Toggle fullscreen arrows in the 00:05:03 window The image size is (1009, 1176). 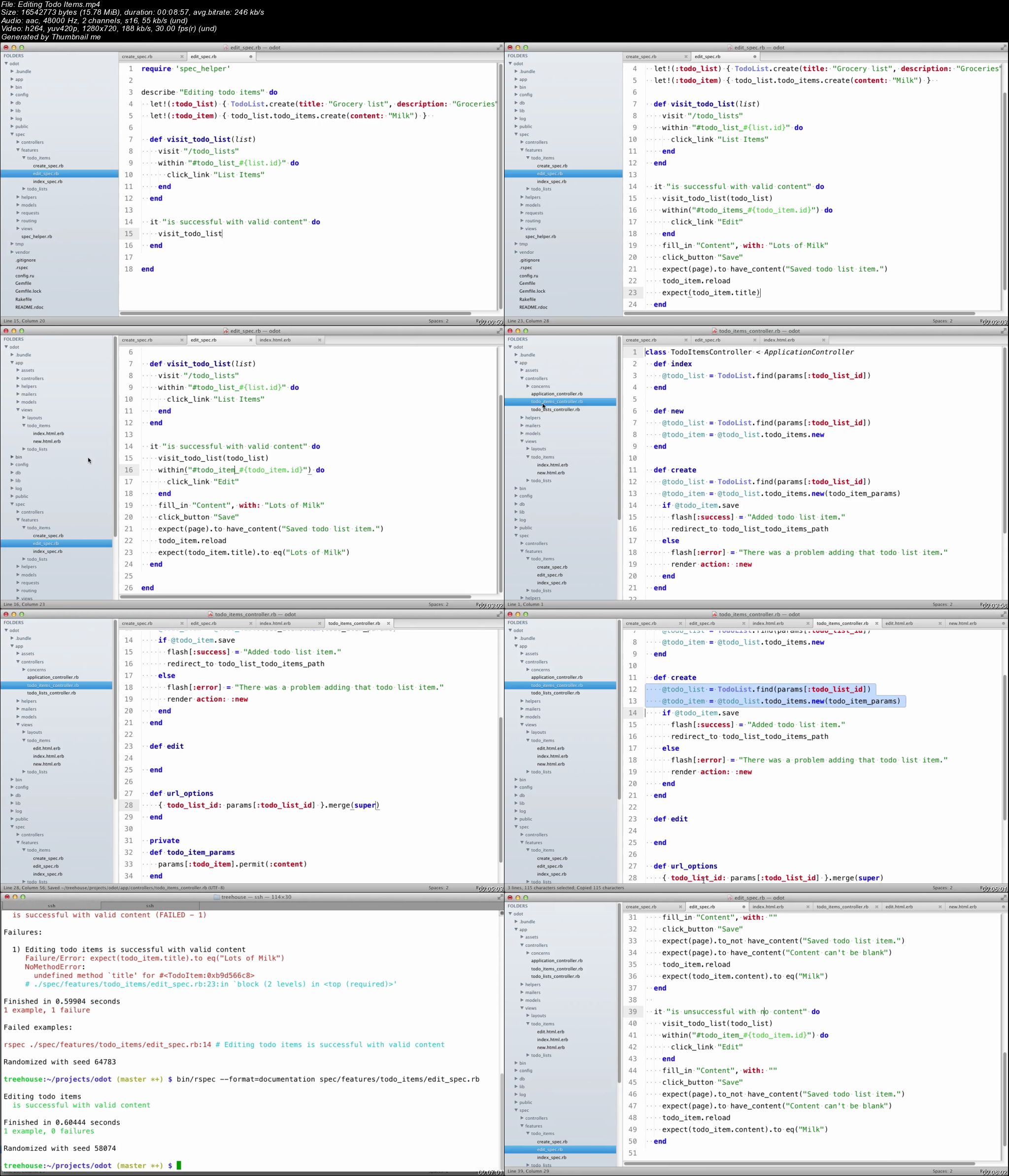[x=500, y=614]
